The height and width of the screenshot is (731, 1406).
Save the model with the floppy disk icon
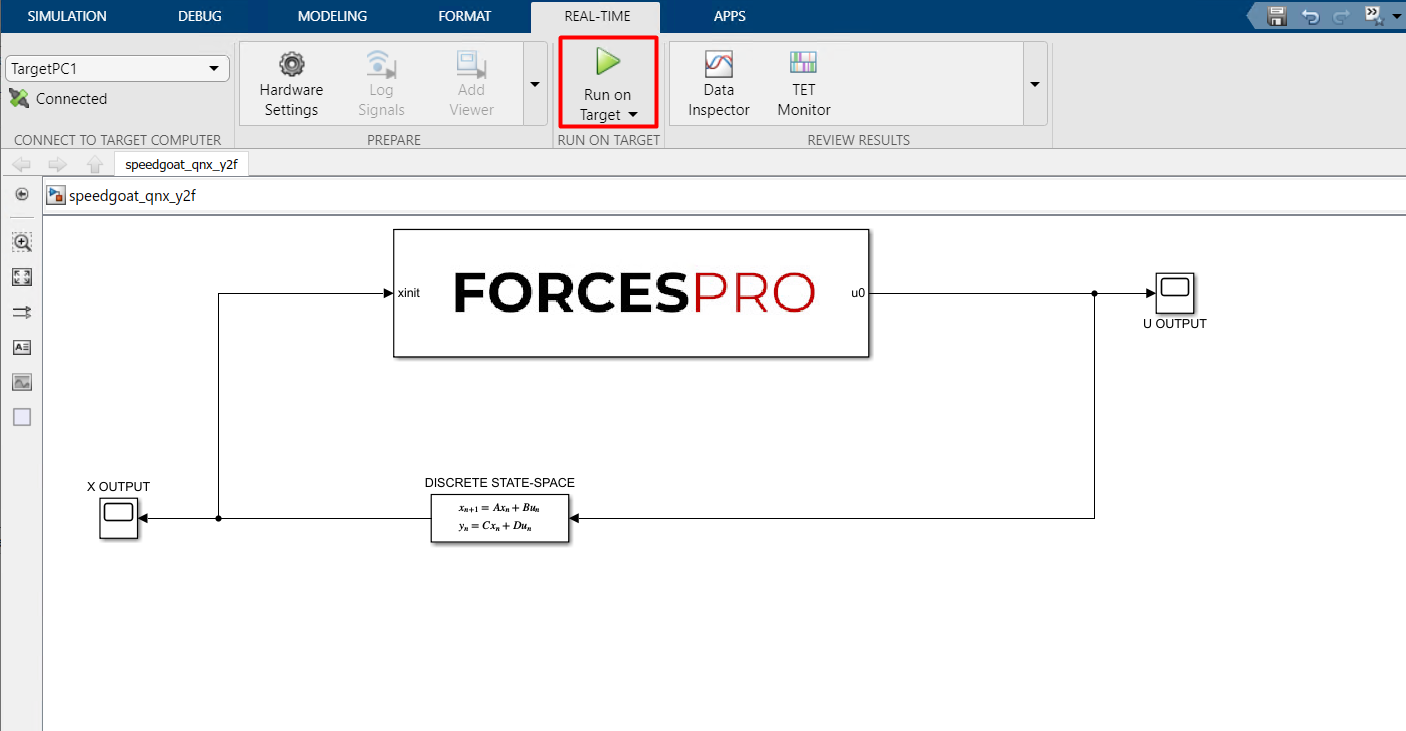pos(1277,16)
